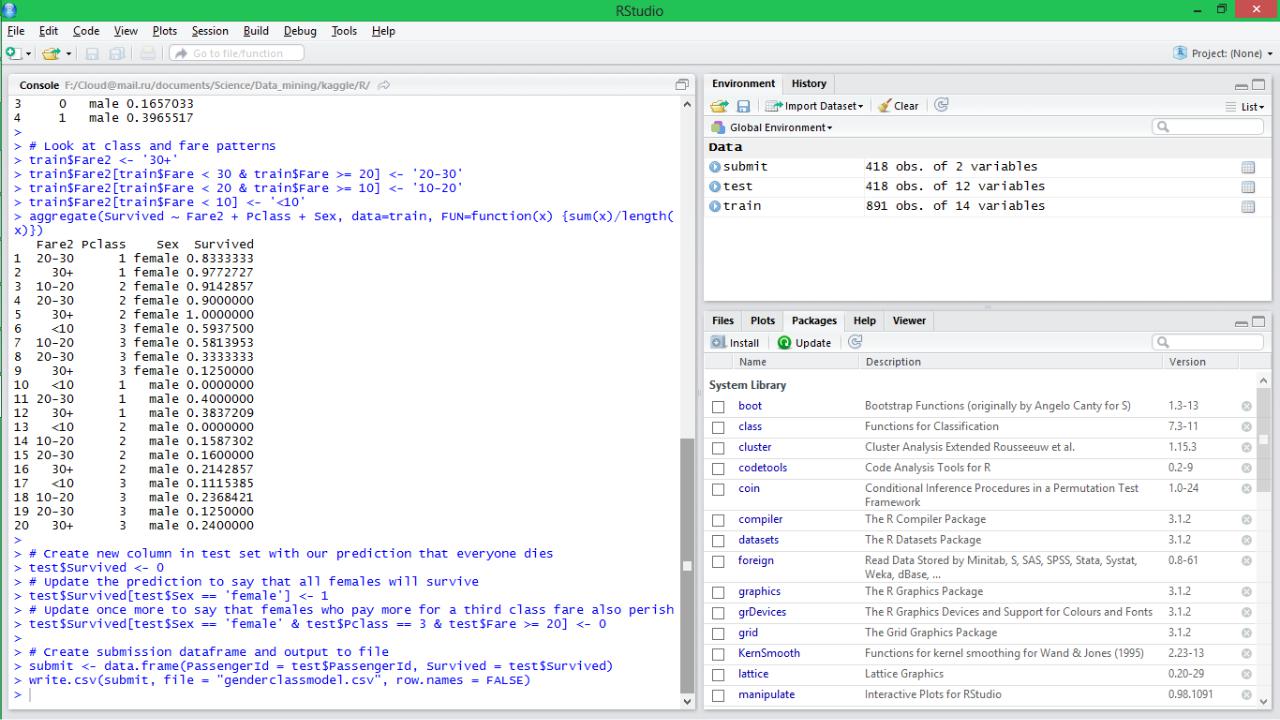This screenshot has height=720, width=1280.
Task: Switch to the Files tab
Action: coord(722,321)
